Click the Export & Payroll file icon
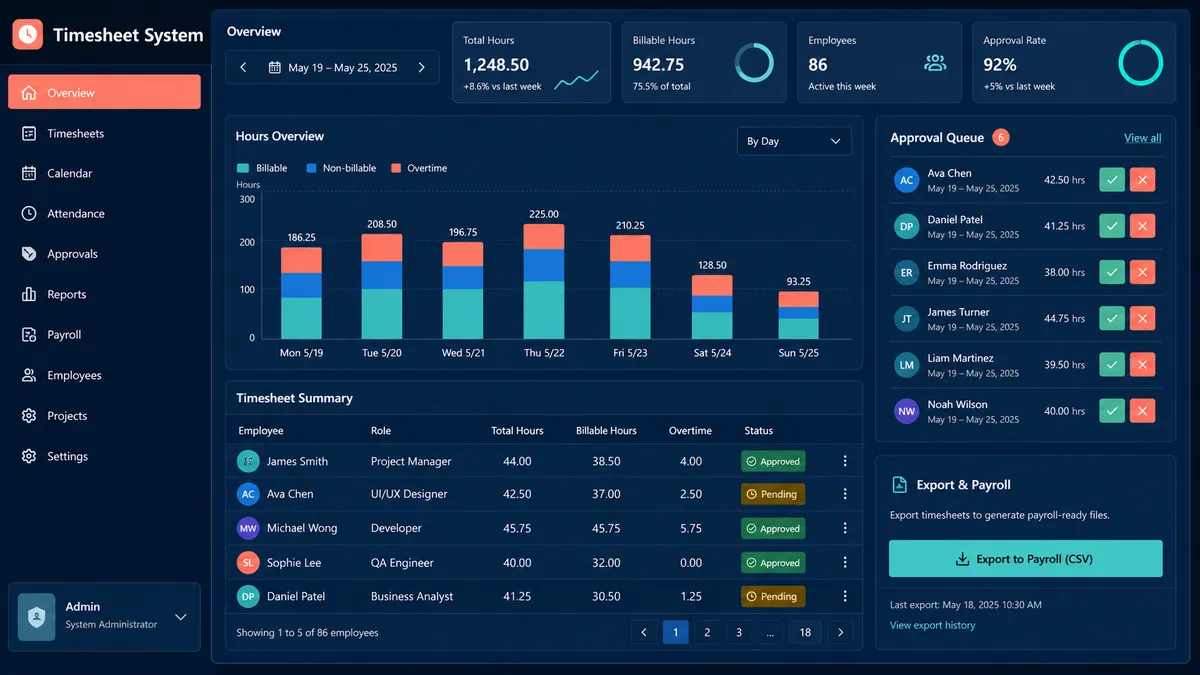This screenshot has height=675, width=1200. 899,485
